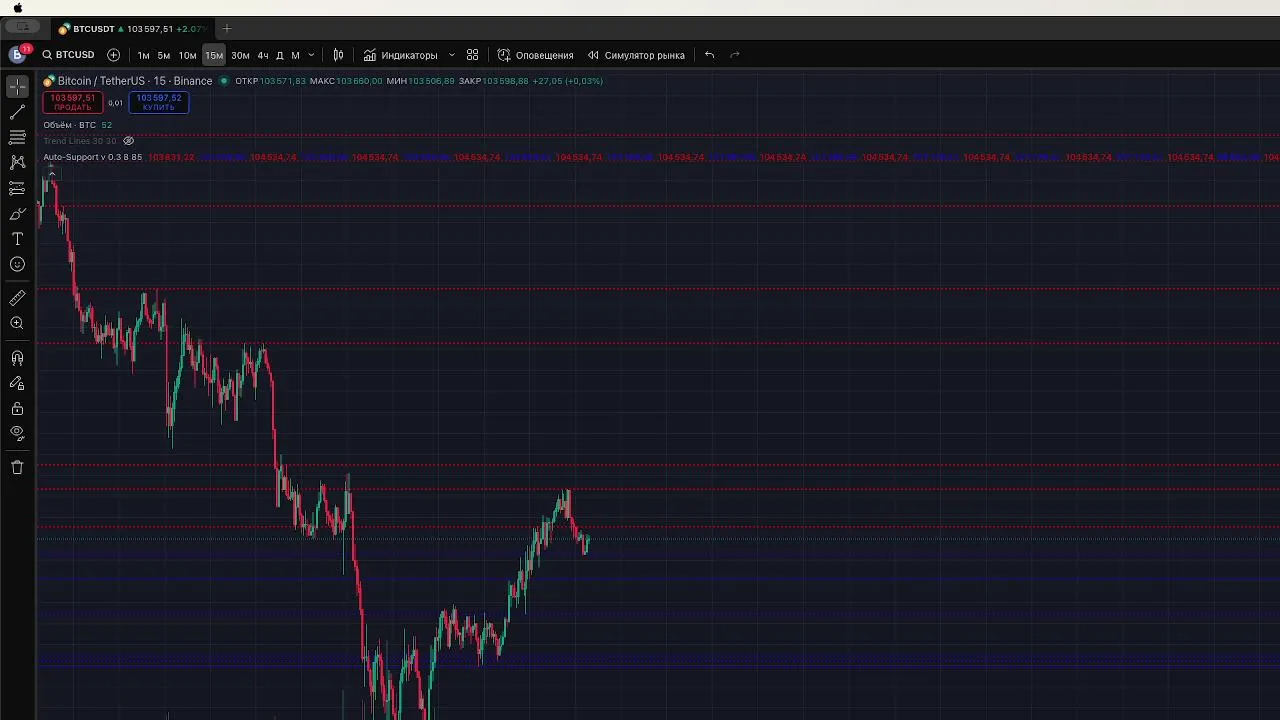Select the brush drawing tool
The image size is (1280, 720).
tap(17, 213)
